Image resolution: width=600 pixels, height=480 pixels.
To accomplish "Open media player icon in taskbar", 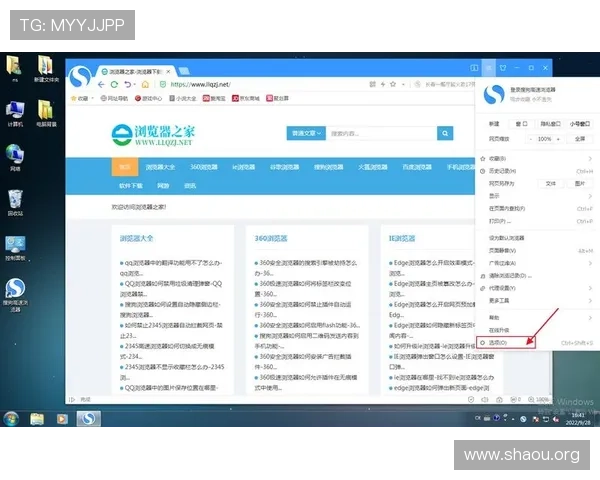I will (62, 419).
